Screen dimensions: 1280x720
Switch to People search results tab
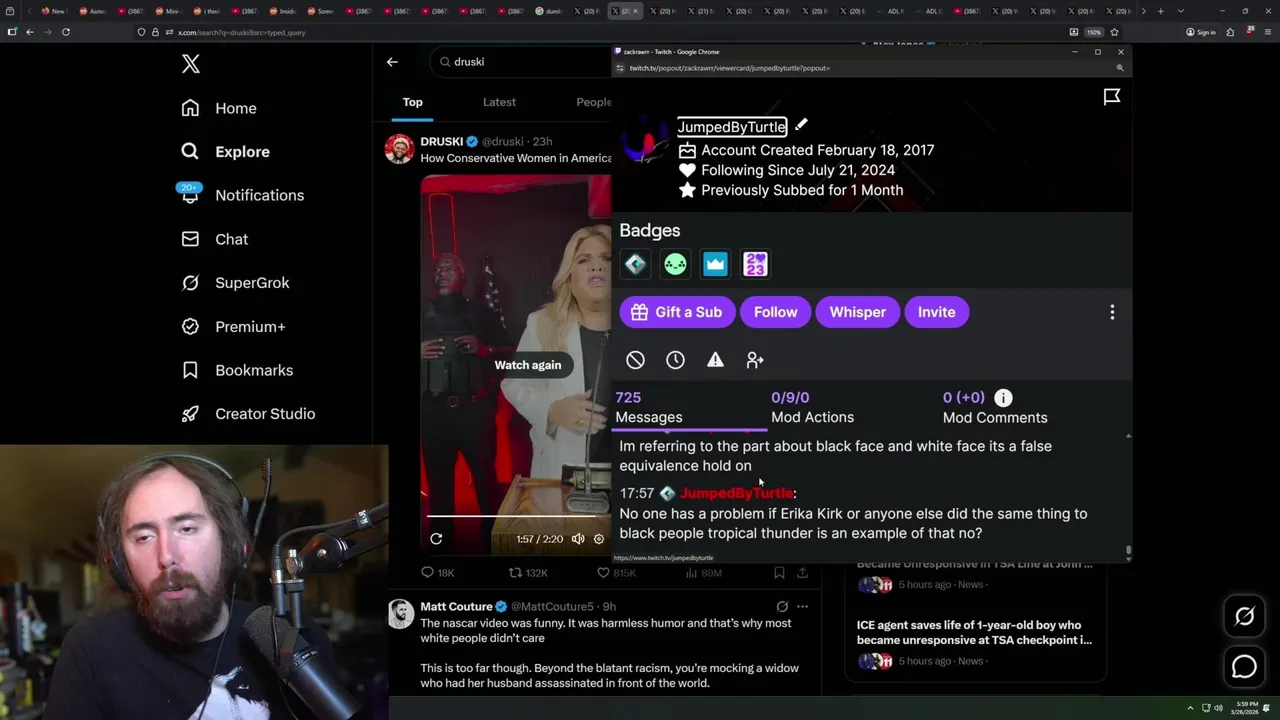pos(594,102)
